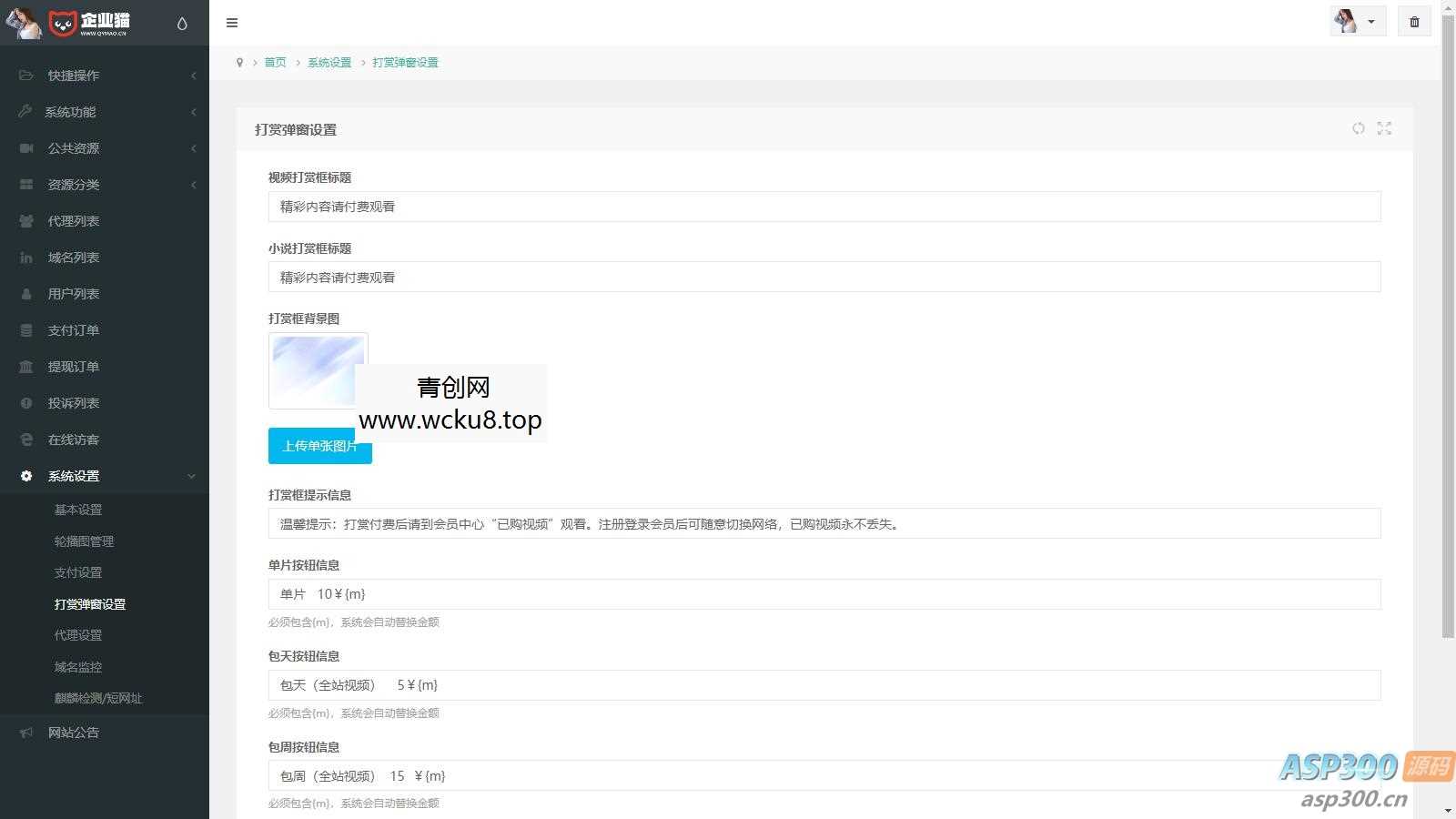
Task: Click the trash icon in the top bar
Action: (1414, 21)
